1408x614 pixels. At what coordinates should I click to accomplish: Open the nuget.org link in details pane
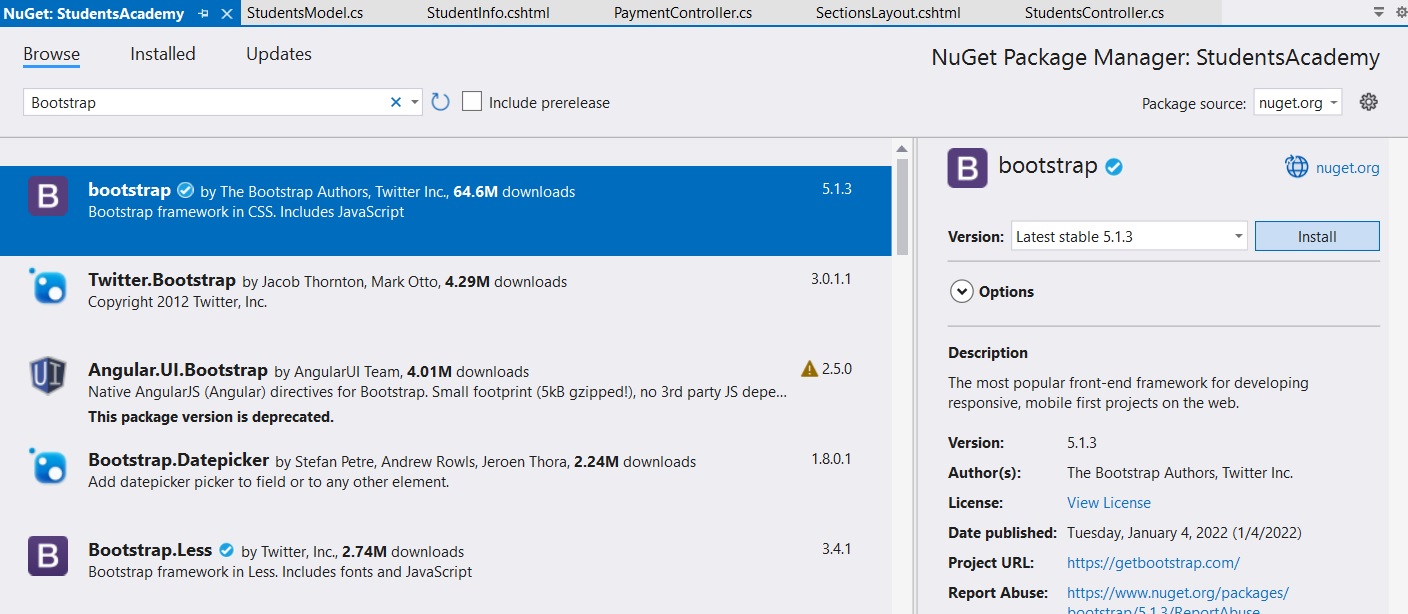click(x=1347, y=168)
